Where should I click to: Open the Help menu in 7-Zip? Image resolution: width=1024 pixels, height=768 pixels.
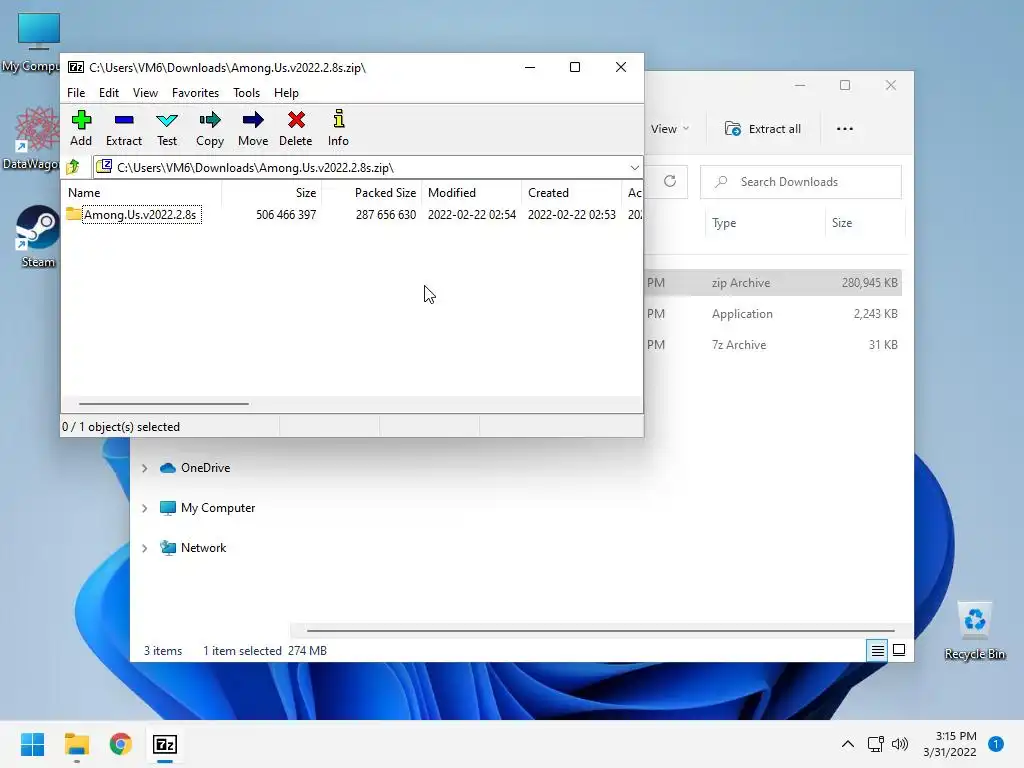click(286, 93)
